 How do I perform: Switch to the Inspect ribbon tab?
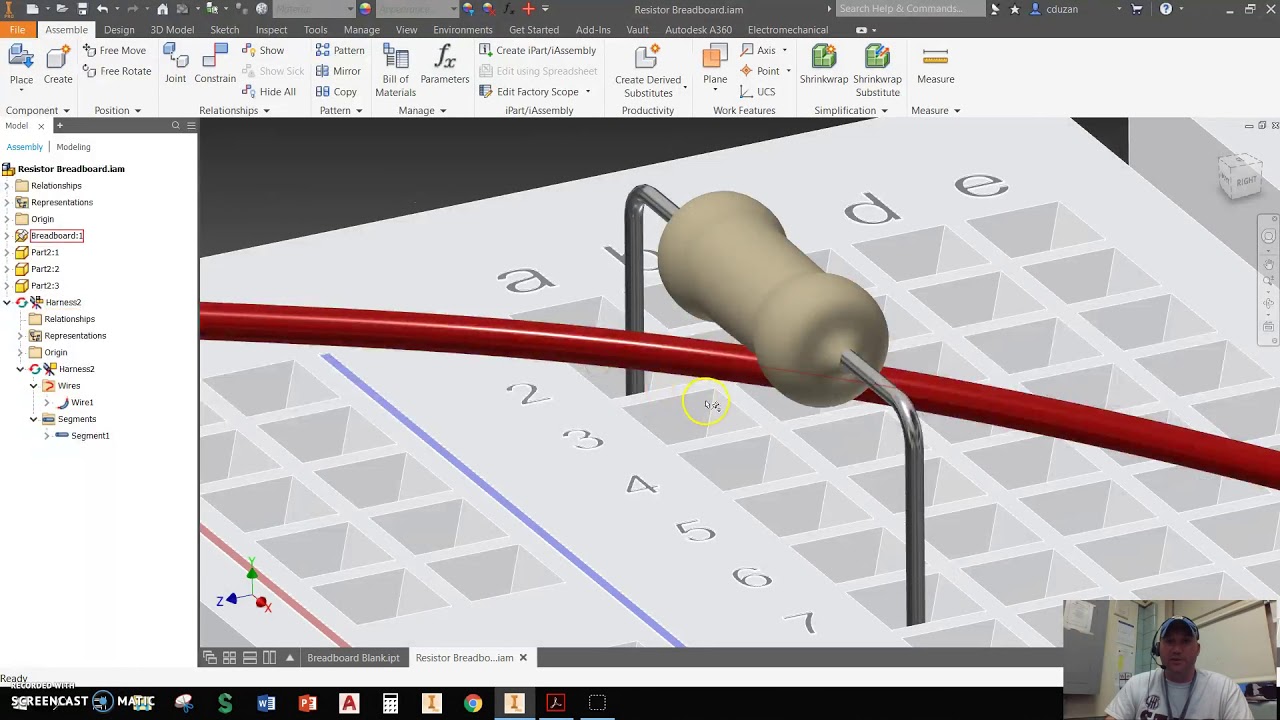[x=271, y=30]
